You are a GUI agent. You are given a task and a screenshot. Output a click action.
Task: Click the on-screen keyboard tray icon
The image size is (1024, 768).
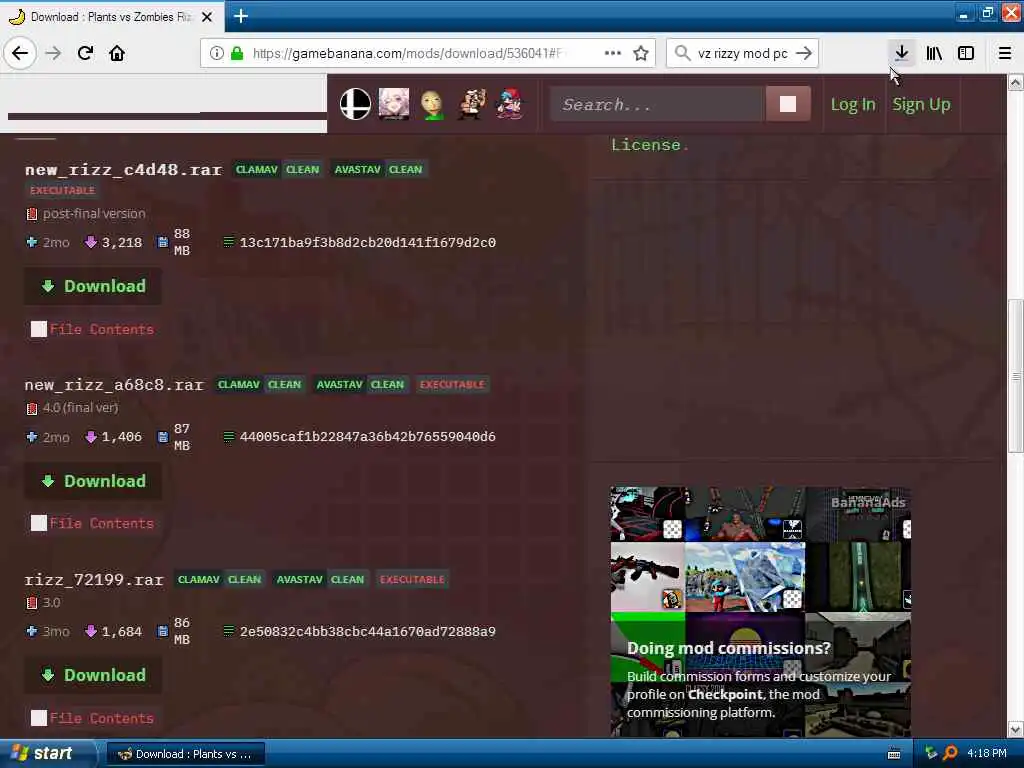pos(894,754)
